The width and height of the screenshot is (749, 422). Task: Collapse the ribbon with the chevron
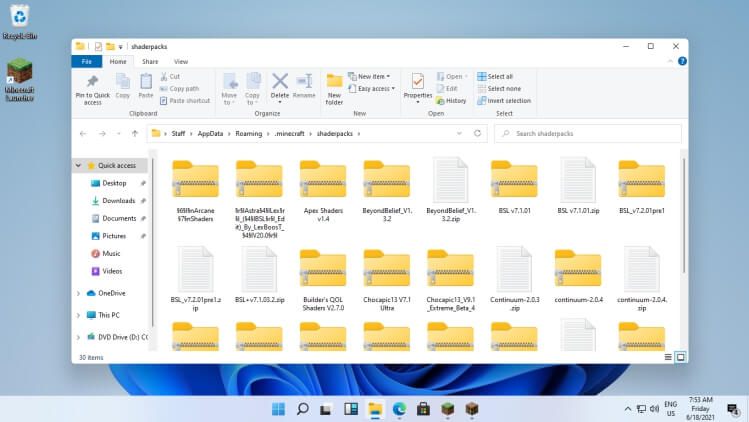670,61
